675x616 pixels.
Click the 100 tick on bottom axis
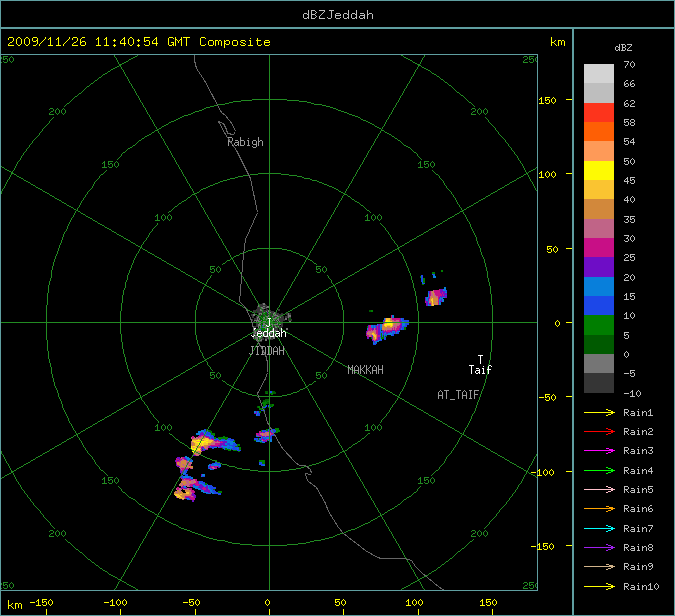[x=414, y=603]
